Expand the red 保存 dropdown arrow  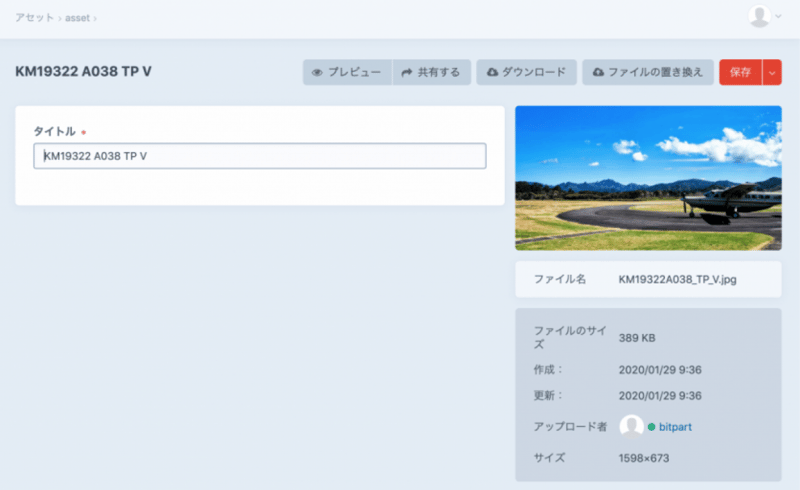pyautogui.click(x=772, y=73)
